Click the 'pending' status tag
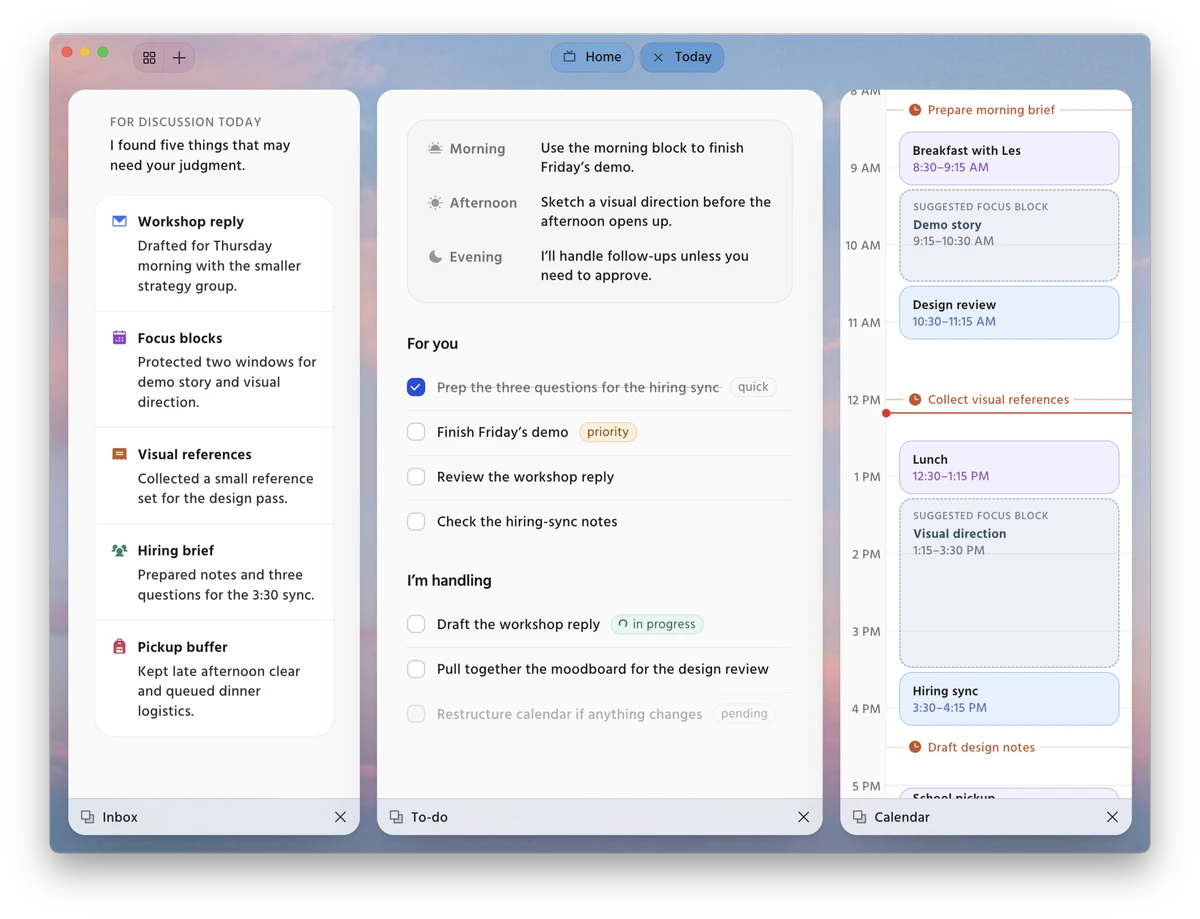 tap(744, 714)
